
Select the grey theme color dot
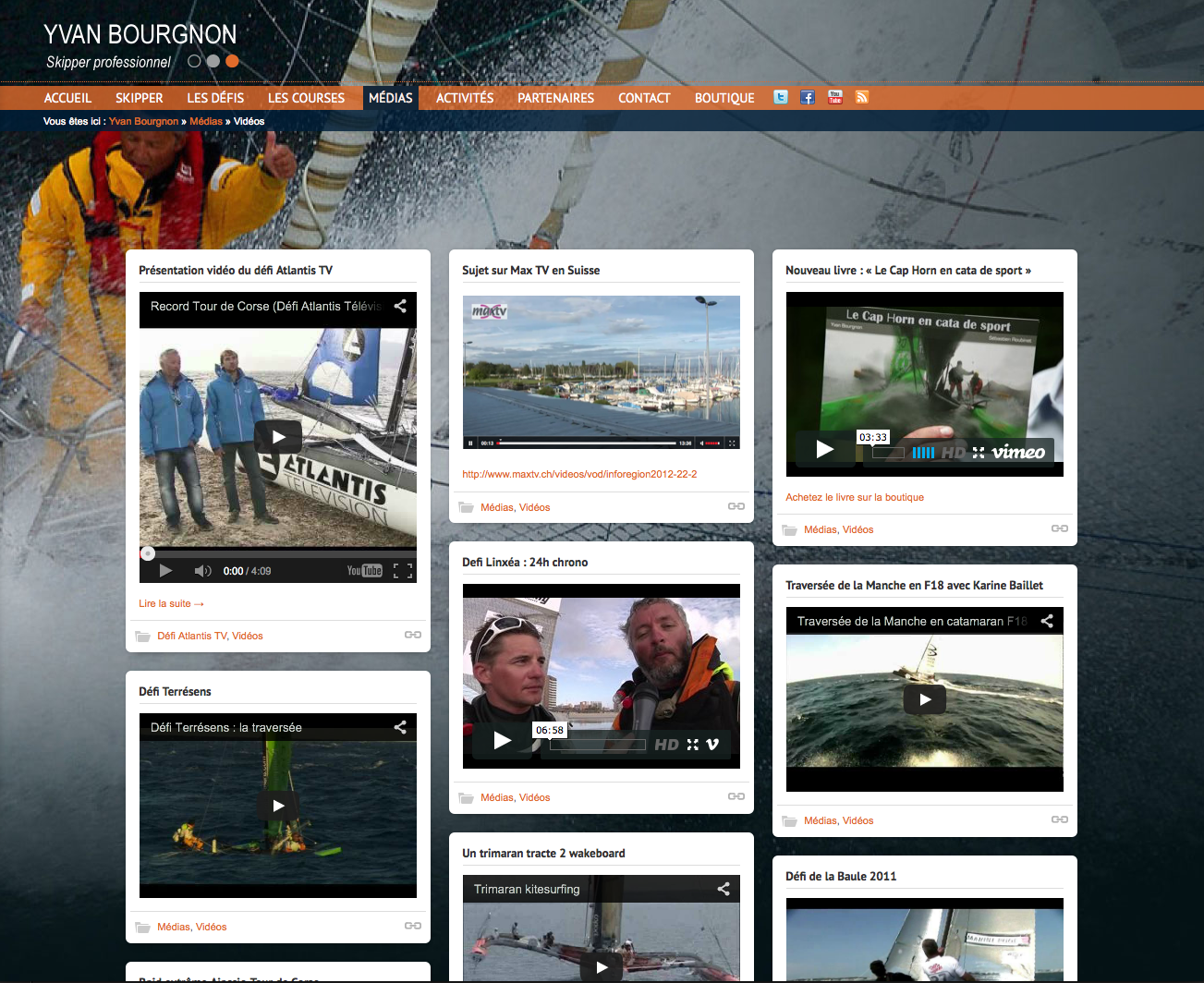point(213,61)
